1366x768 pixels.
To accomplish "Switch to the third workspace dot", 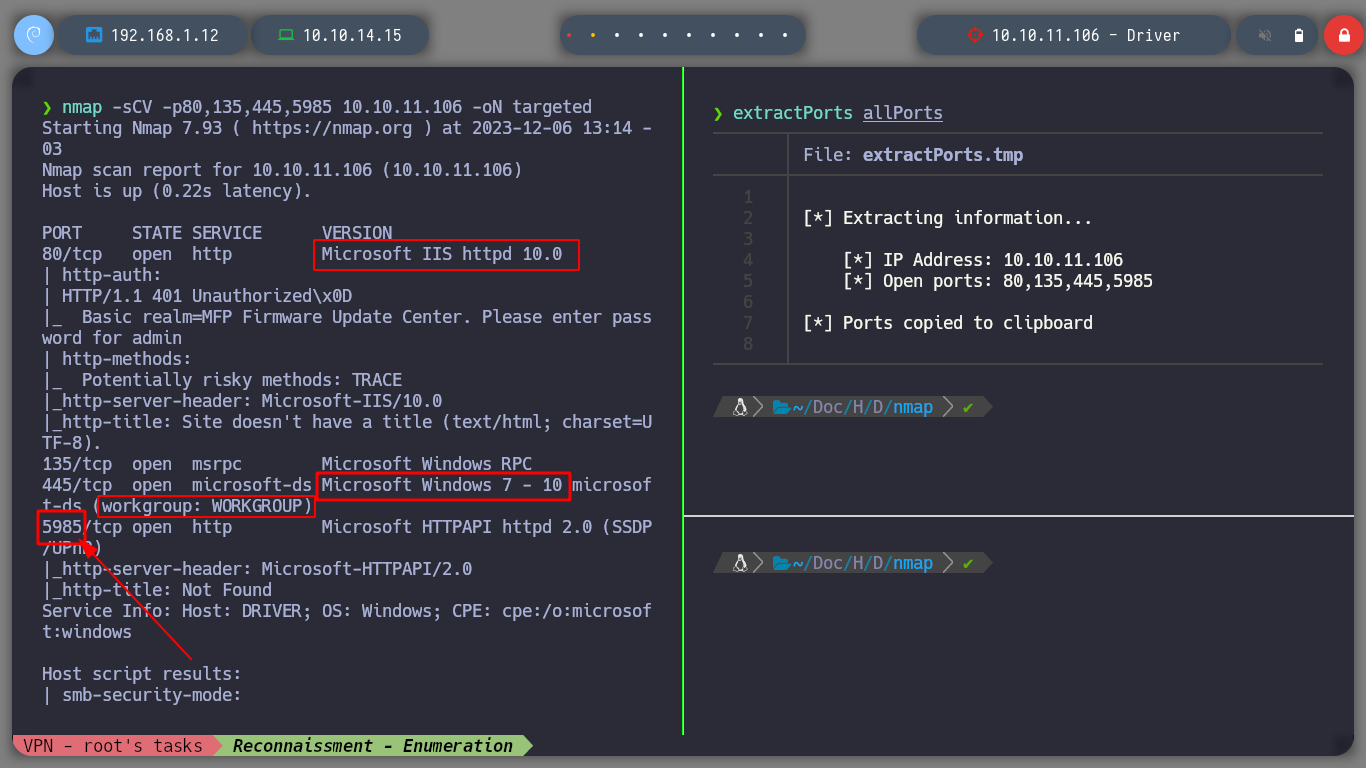I will coord(617,35).
